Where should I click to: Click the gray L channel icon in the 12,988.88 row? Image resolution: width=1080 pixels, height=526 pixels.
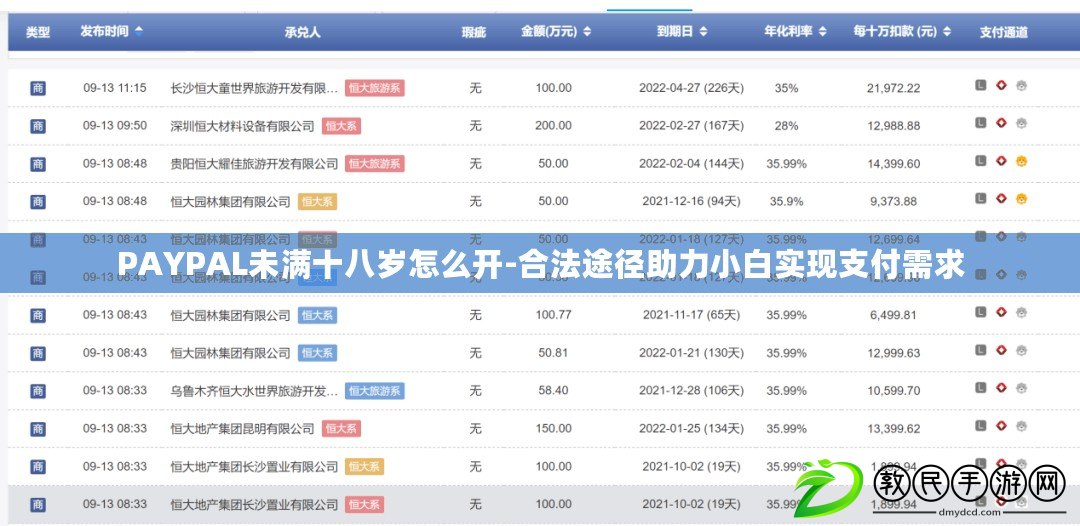(x=981, y=123)
